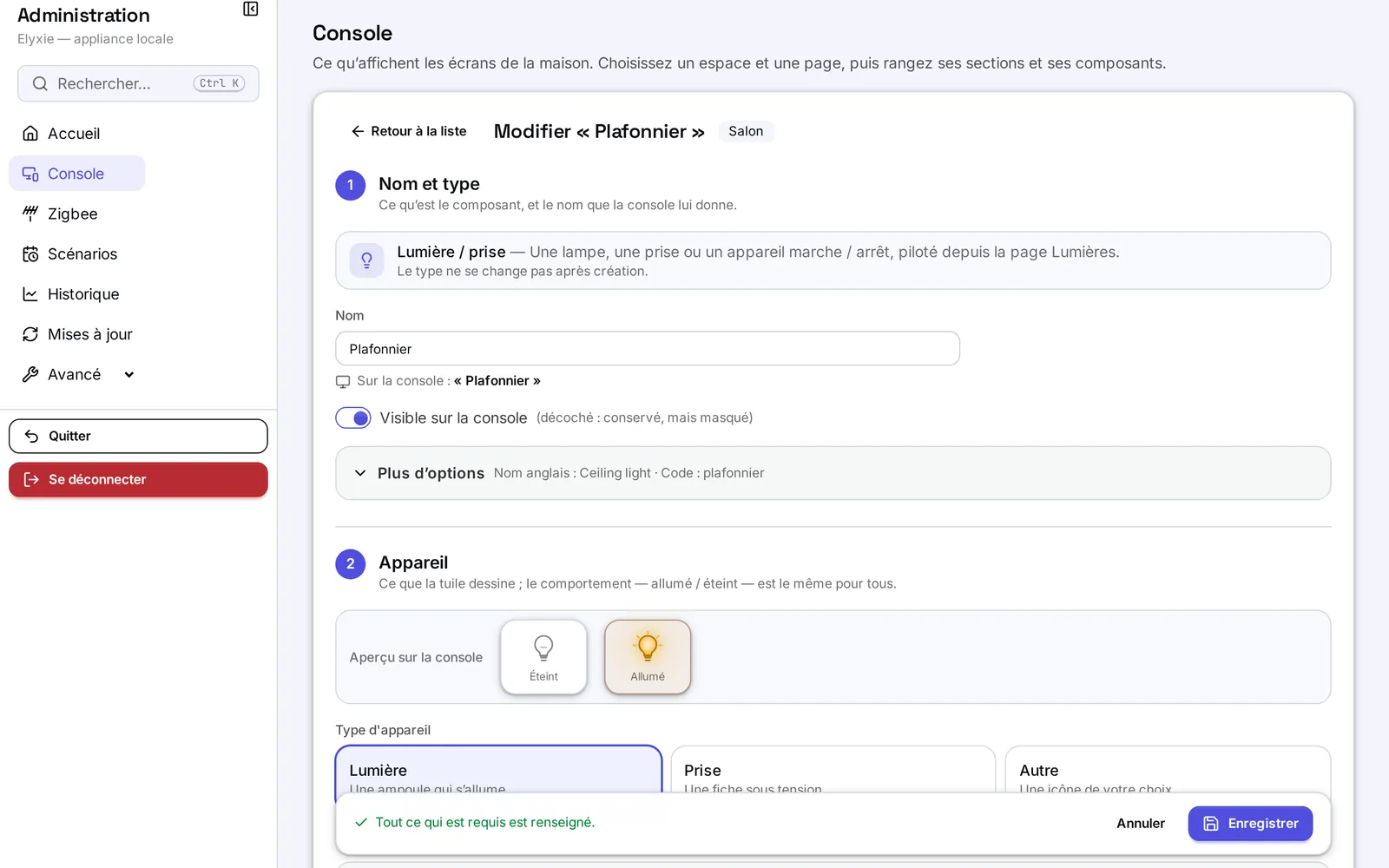Click the green checkmark validation icon

click(x=361, y=822)
